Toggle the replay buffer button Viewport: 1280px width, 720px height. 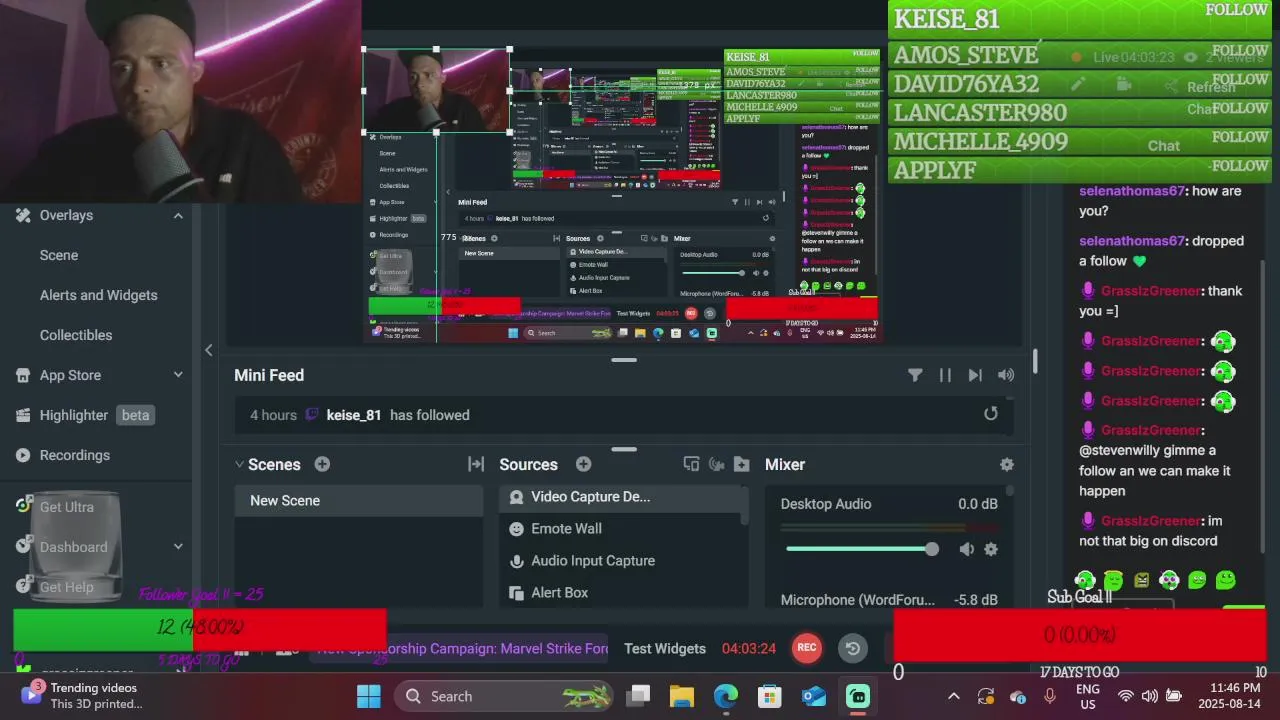(x=853, y=648)
